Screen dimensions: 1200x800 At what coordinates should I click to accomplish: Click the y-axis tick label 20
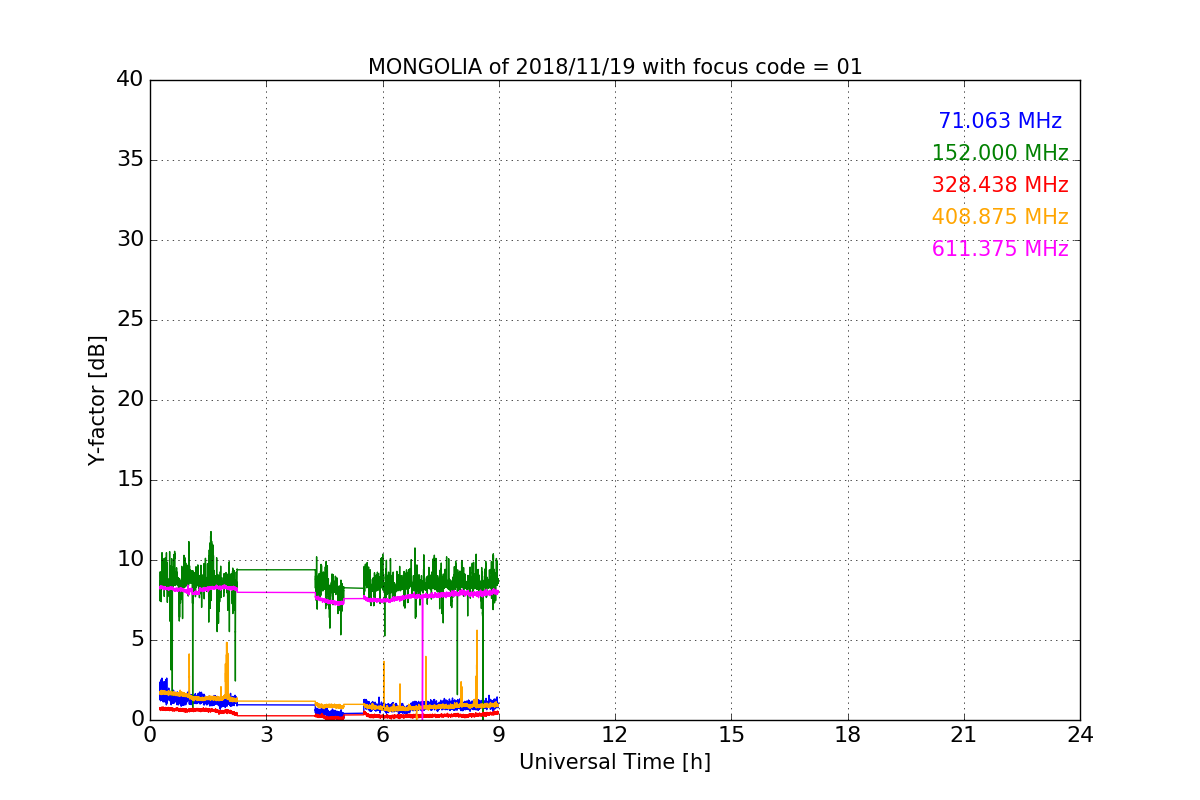130,400
